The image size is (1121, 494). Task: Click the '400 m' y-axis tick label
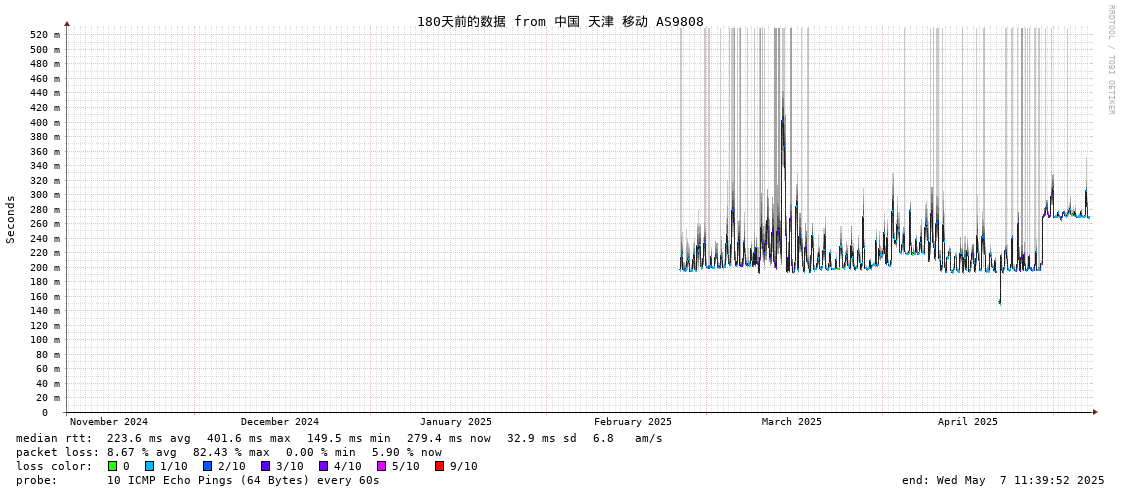coord(46,122)
